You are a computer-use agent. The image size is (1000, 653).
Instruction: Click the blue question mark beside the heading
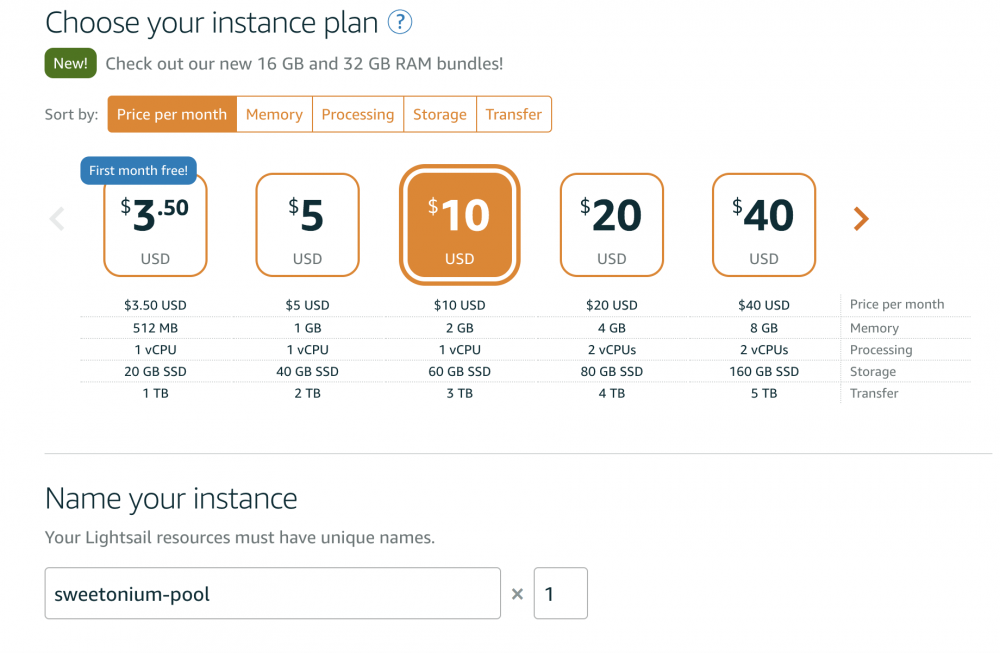[399, 22]
